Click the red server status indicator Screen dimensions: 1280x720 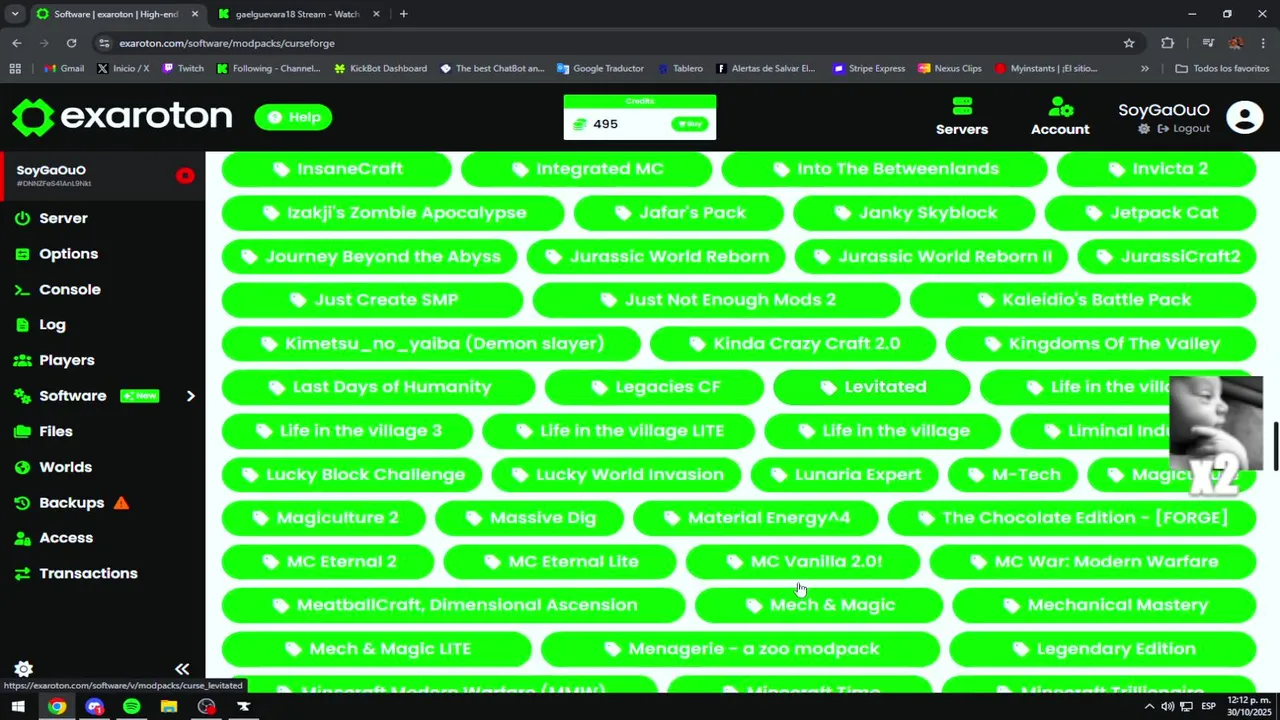coord(185,176)
